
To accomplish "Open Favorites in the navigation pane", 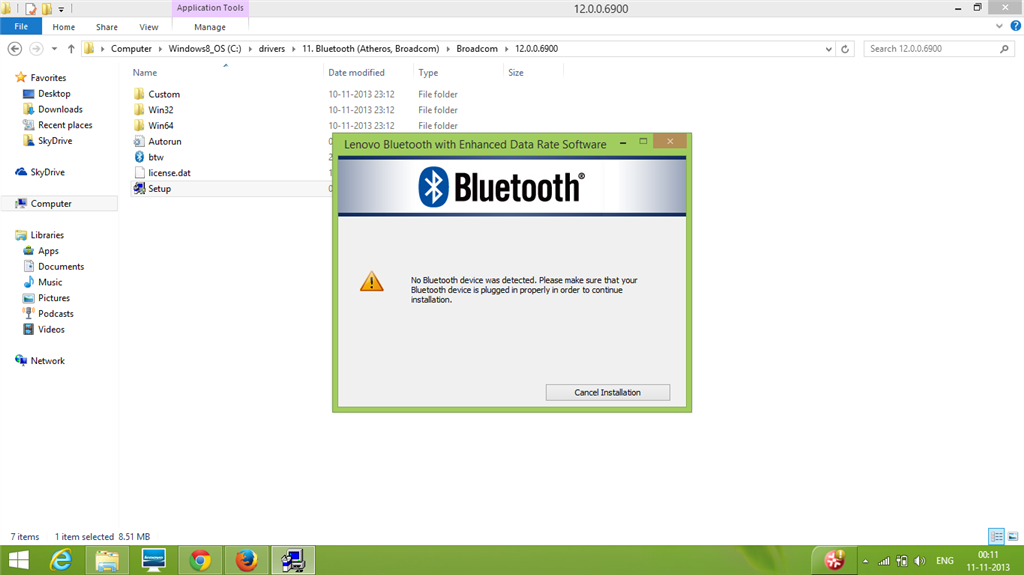I will (x=48, y=77).
